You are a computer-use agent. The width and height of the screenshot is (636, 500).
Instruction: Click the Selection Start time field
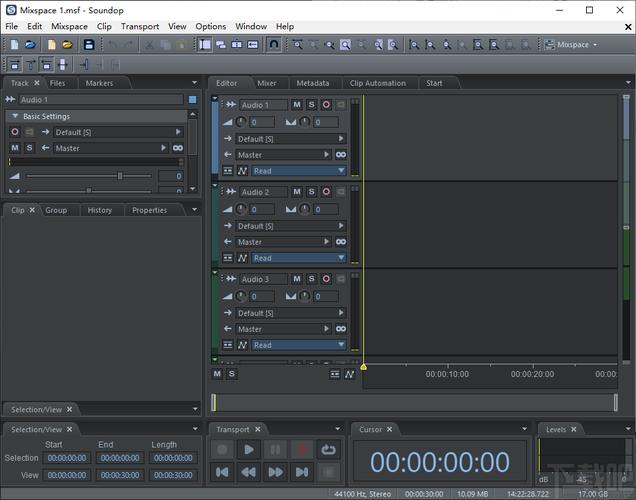(x=67, y=458)
